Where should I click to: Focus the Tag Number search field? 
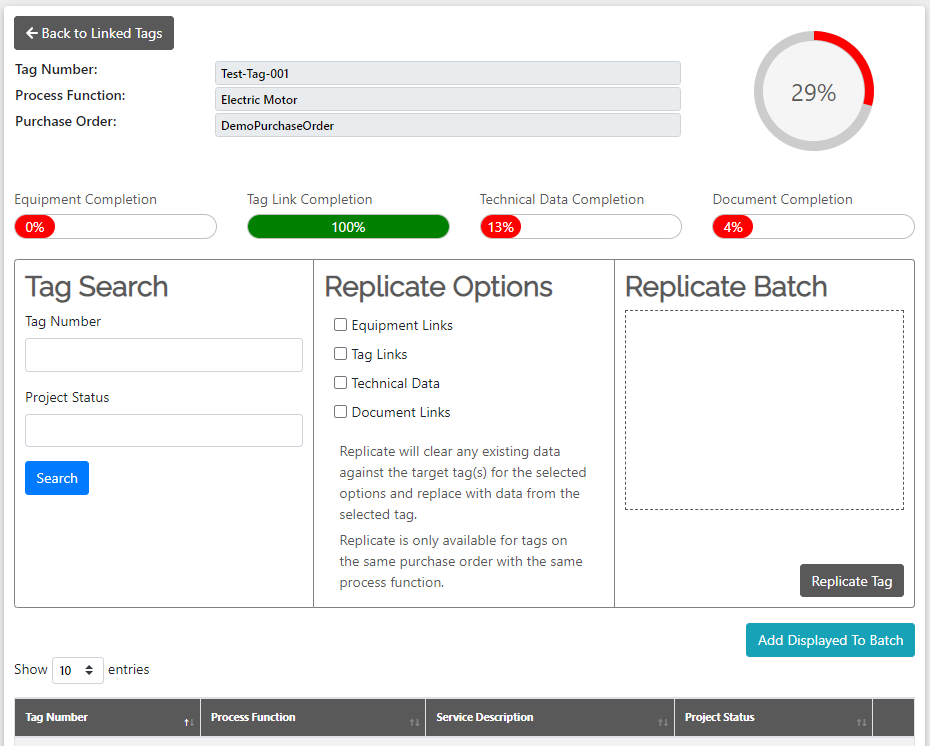[164, 355]
